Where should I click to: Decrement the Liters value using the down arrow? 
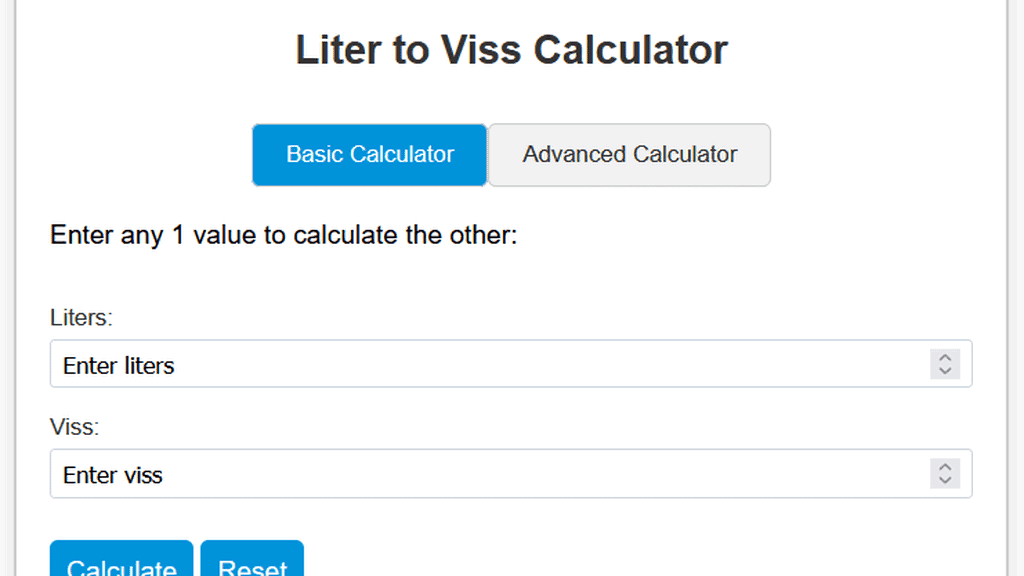tap(944, 370)
